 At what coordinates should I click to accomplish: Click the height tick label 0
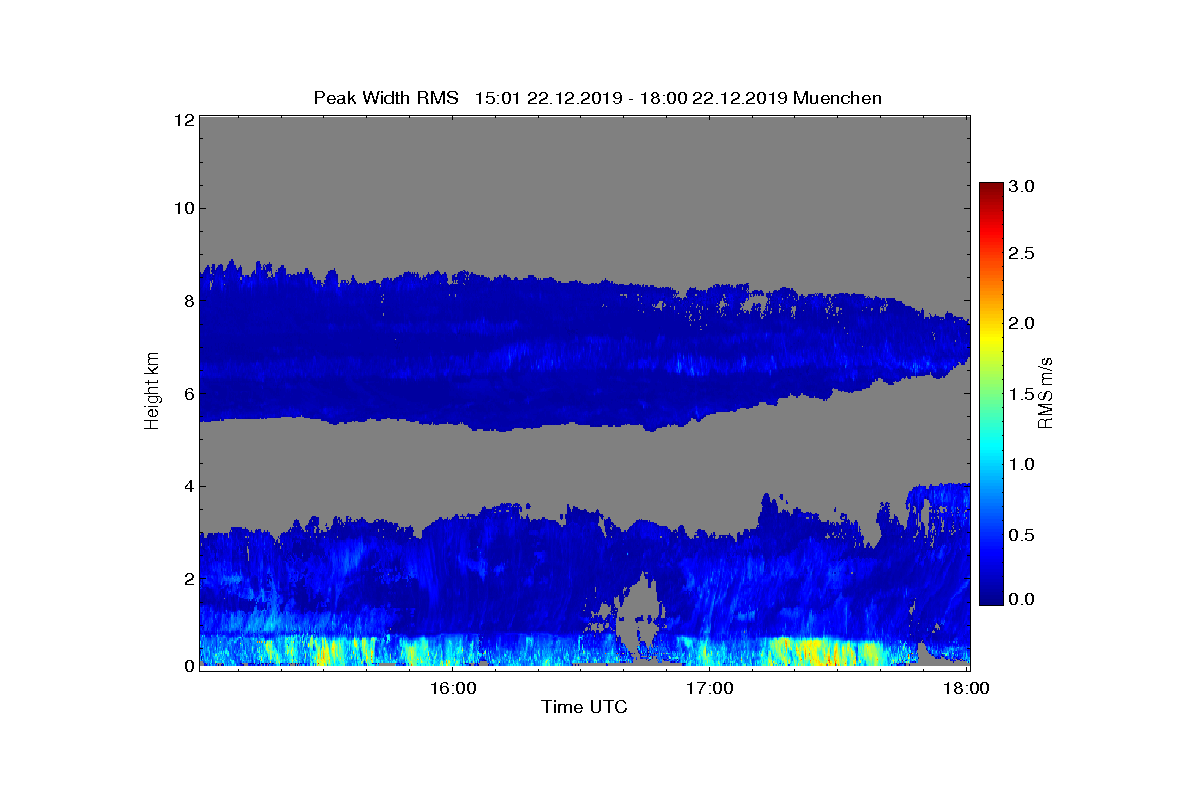[x=188, y=666]
